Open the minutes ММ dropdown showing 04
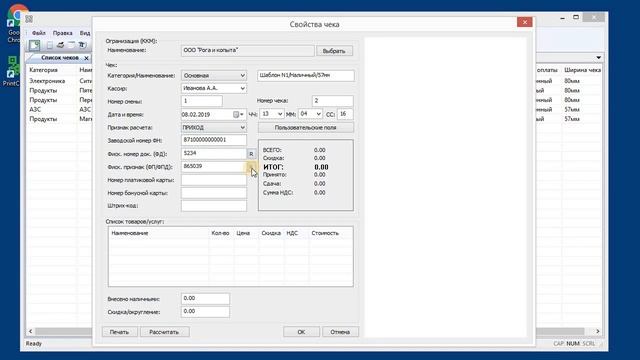 point(310,114)
